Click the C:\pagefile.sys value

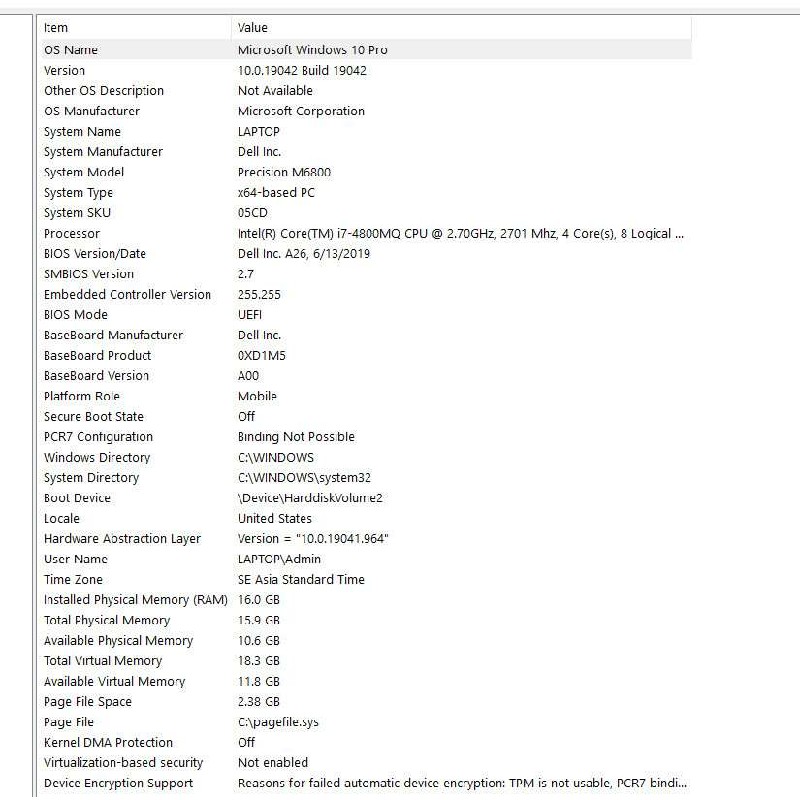pyautogui.click(x=278, y=722)
